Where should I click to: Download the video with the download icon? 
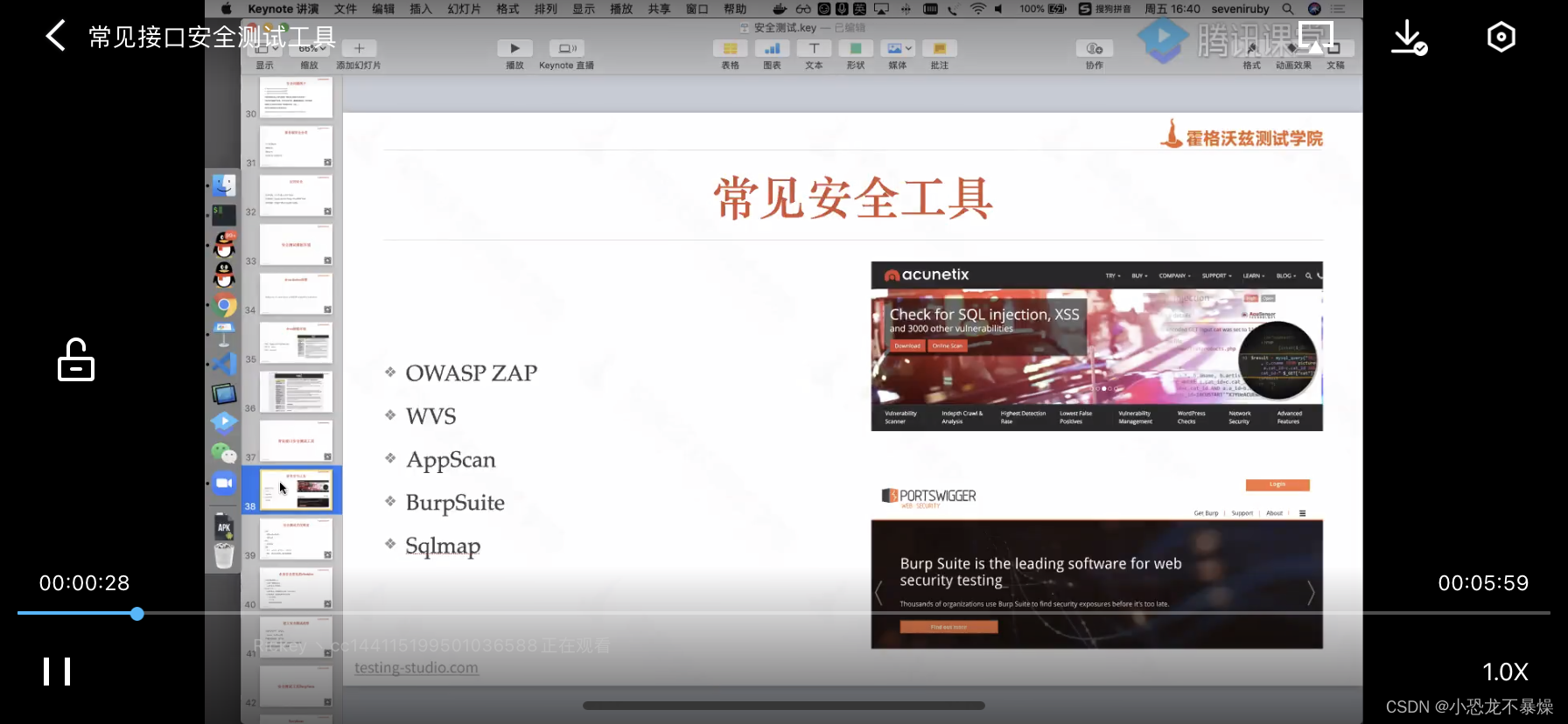pos(1409,37)
